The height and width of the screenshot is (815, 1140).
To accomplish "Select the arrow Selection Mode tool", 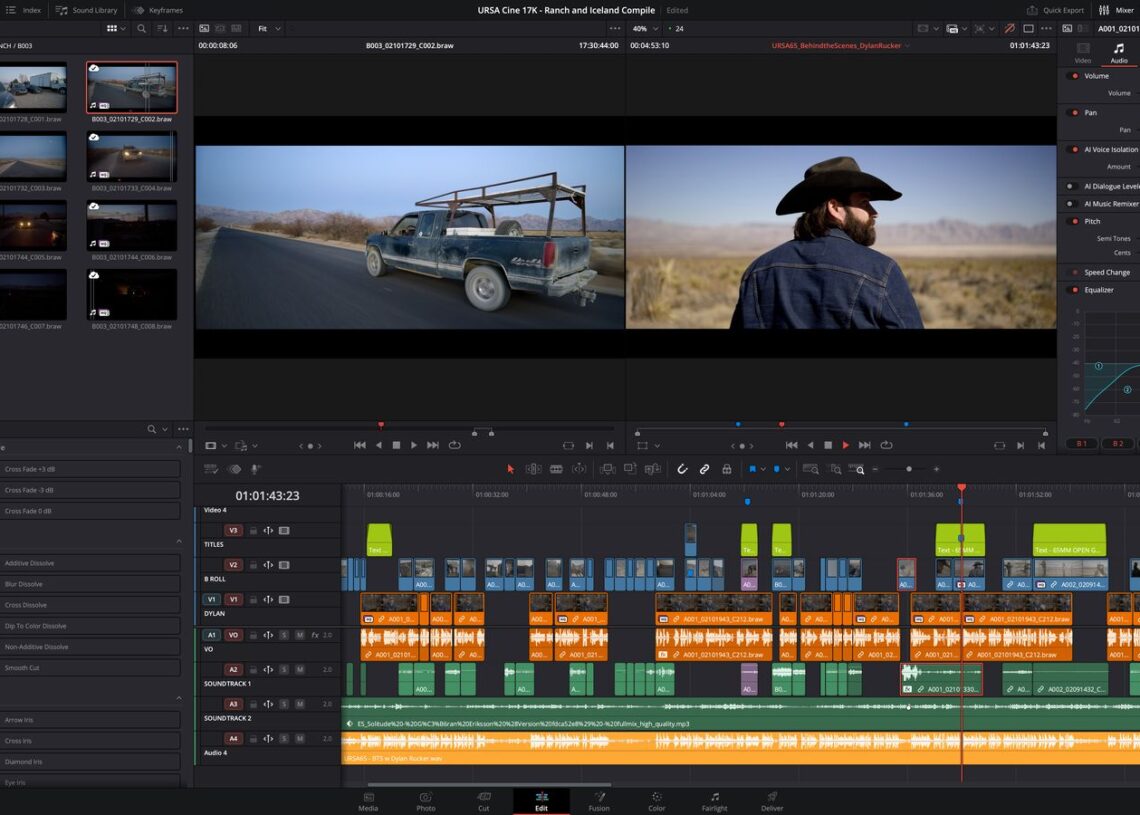I will coord(510,469).
